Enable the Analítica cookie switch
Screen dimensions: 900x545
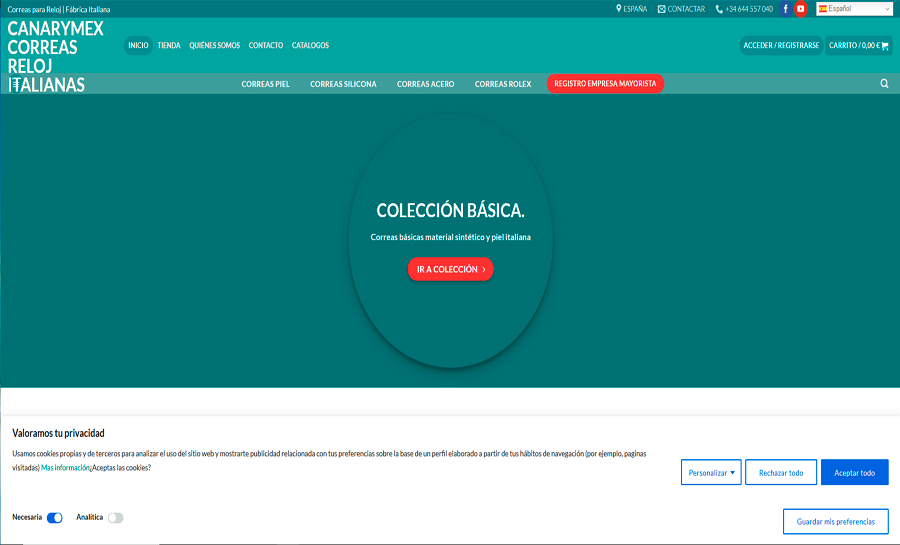pos(115,518)
